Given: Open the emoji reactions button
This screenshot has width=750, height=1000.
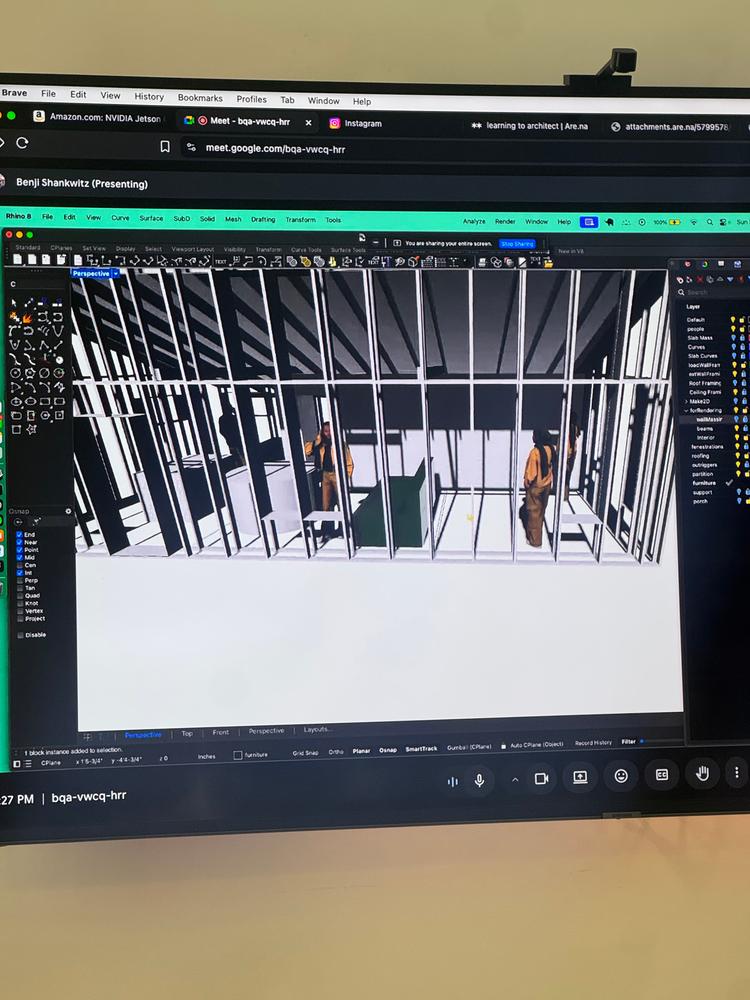Looking at the screenshot, I should [621, 776].
